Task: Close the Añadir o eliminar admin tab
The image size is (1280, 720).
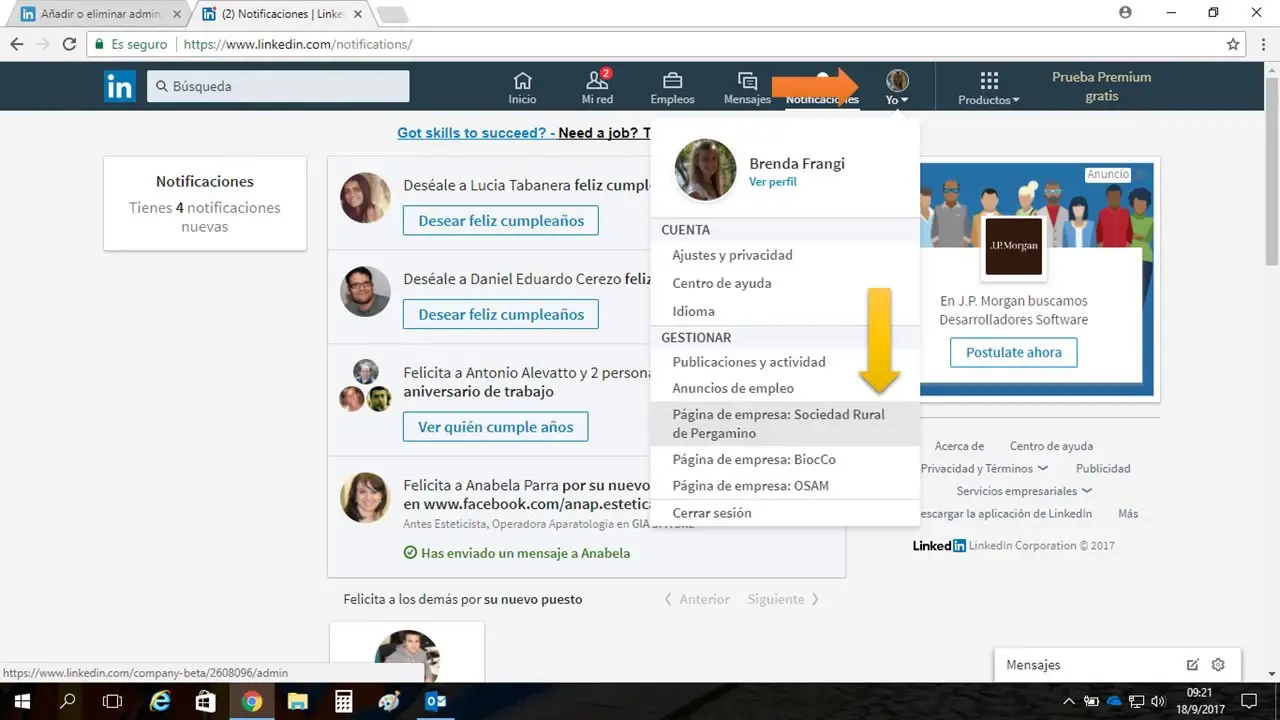Action: point(177,15)
